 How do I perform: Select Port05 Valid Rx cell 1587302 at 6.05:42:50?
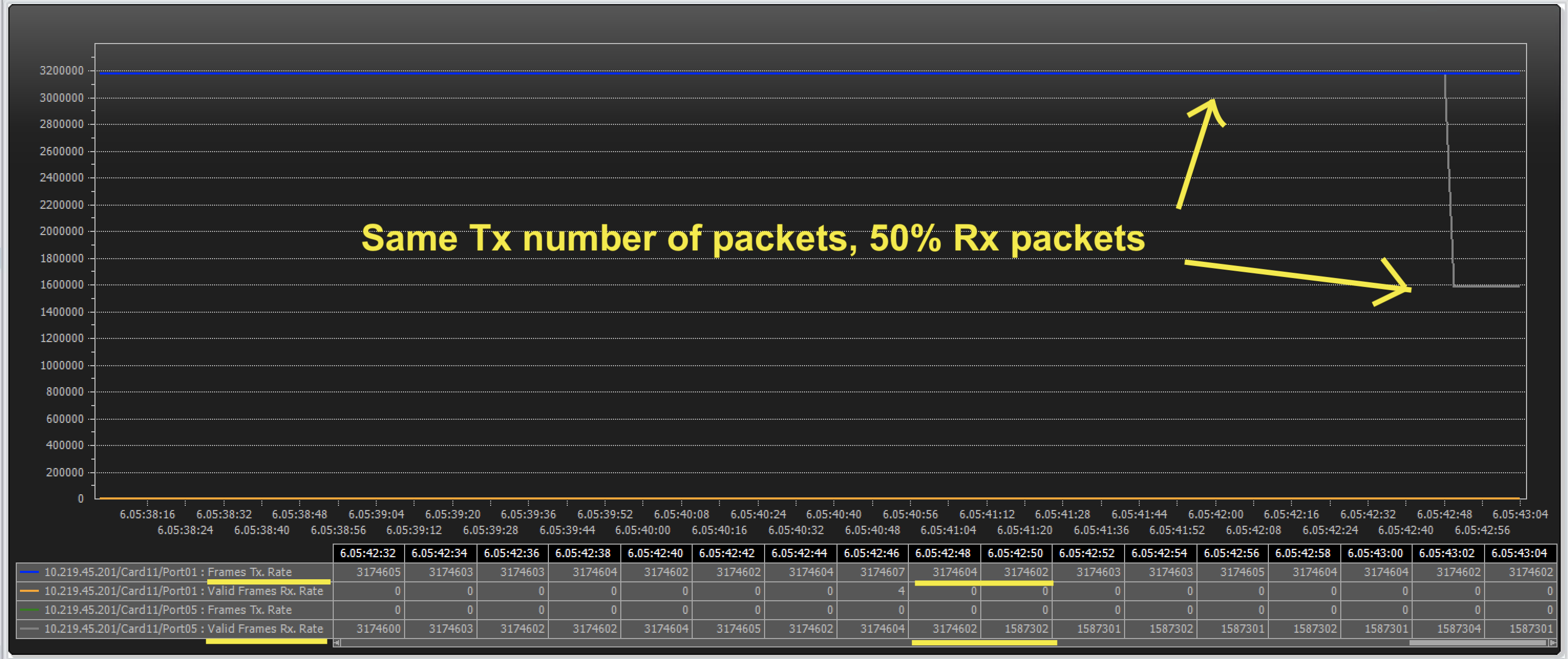pyautogui.click(x=1015, y=629)
